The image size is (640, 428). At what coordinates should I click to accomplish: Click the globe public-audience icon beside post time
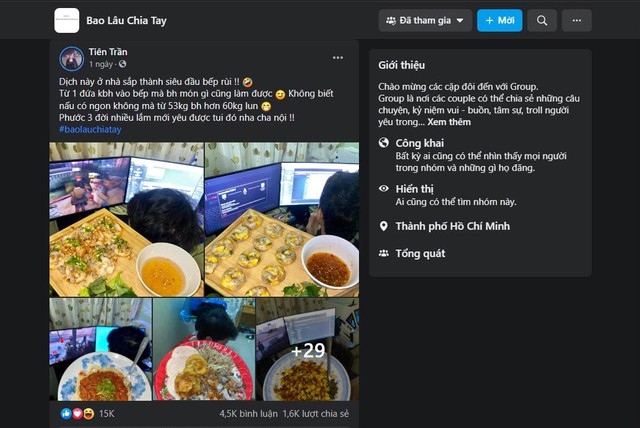coord(122,64)
